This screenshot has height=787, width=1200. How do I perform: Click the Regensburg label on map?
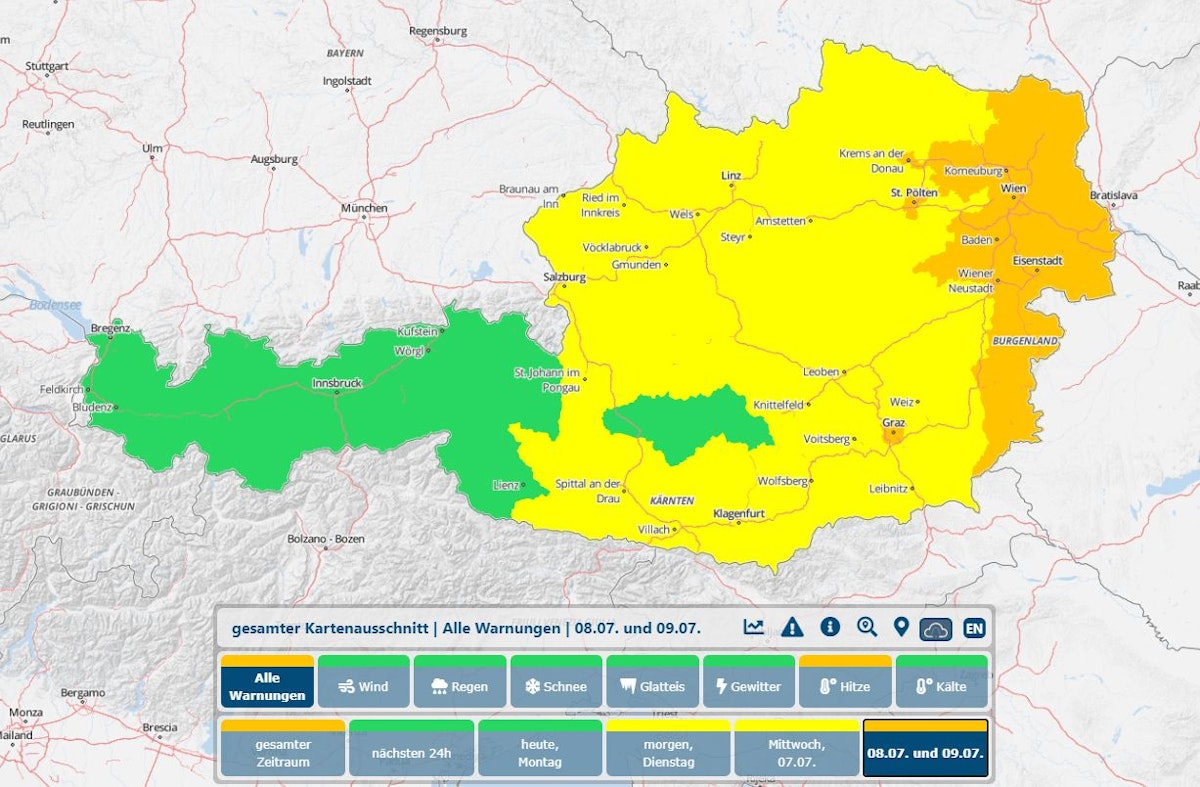click(x=438, y=31)
